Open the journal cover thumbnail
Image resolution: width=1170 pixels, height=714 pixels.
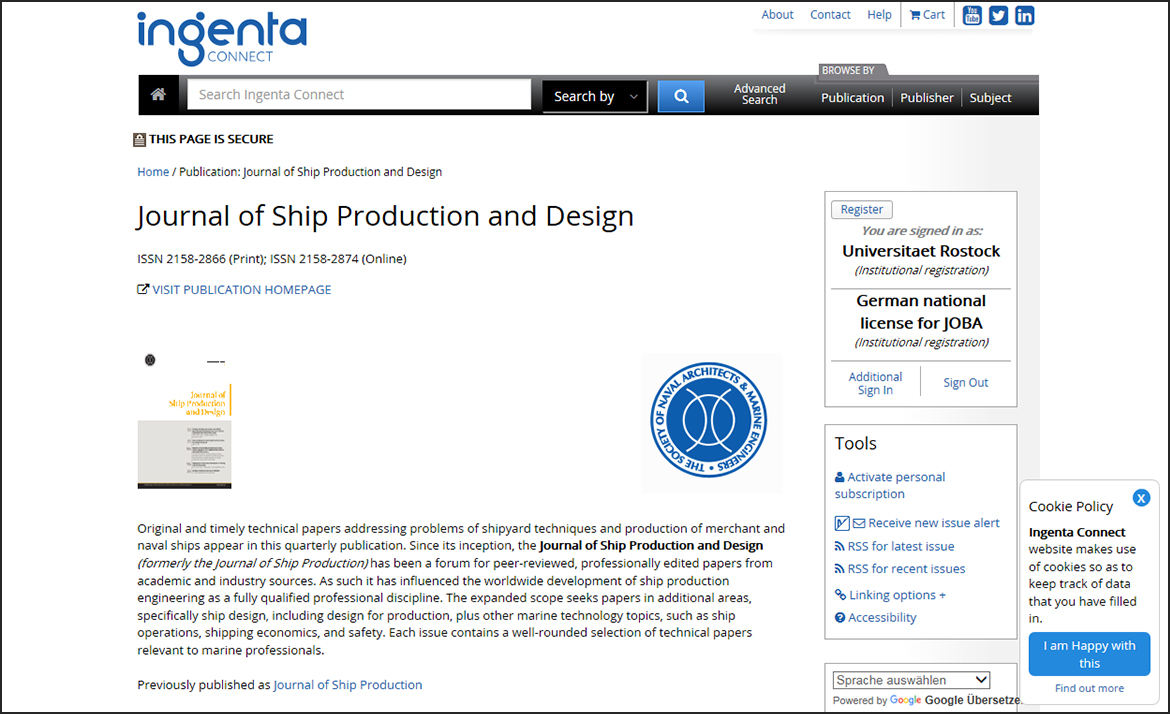coord(184,422)
